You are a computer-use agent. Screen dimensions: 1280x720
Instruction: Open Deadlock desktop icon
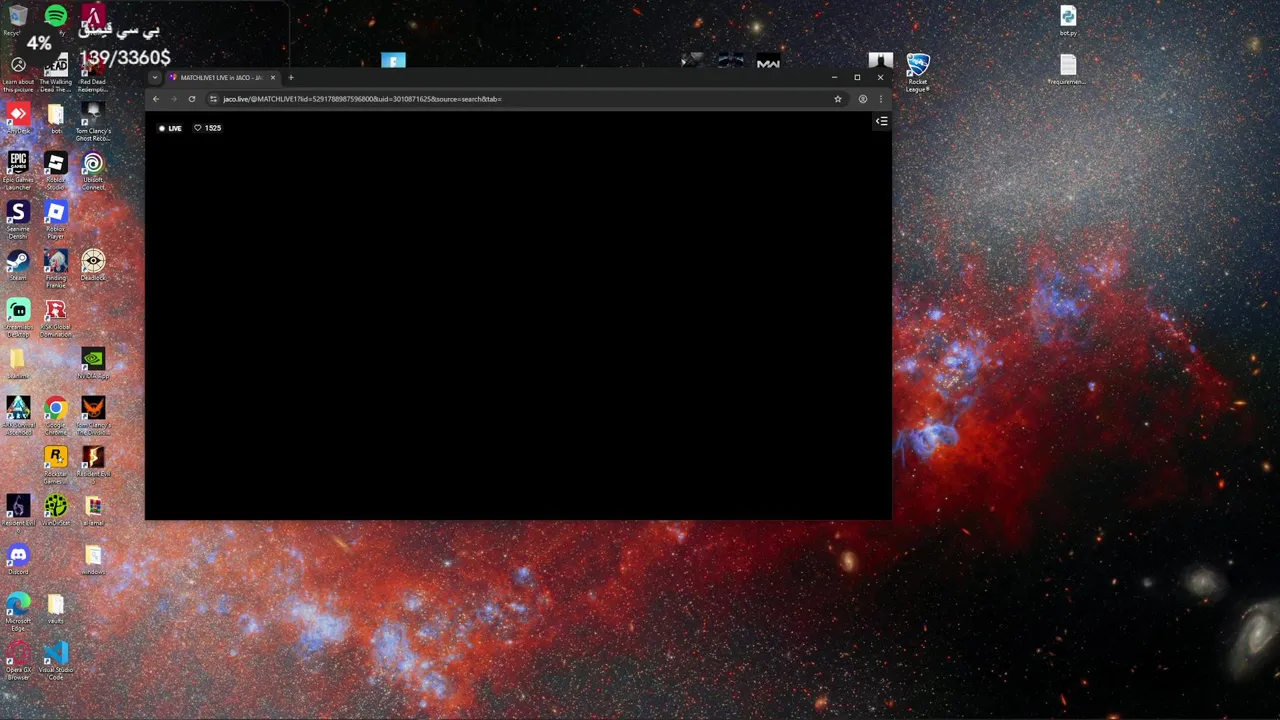(93, 265)
